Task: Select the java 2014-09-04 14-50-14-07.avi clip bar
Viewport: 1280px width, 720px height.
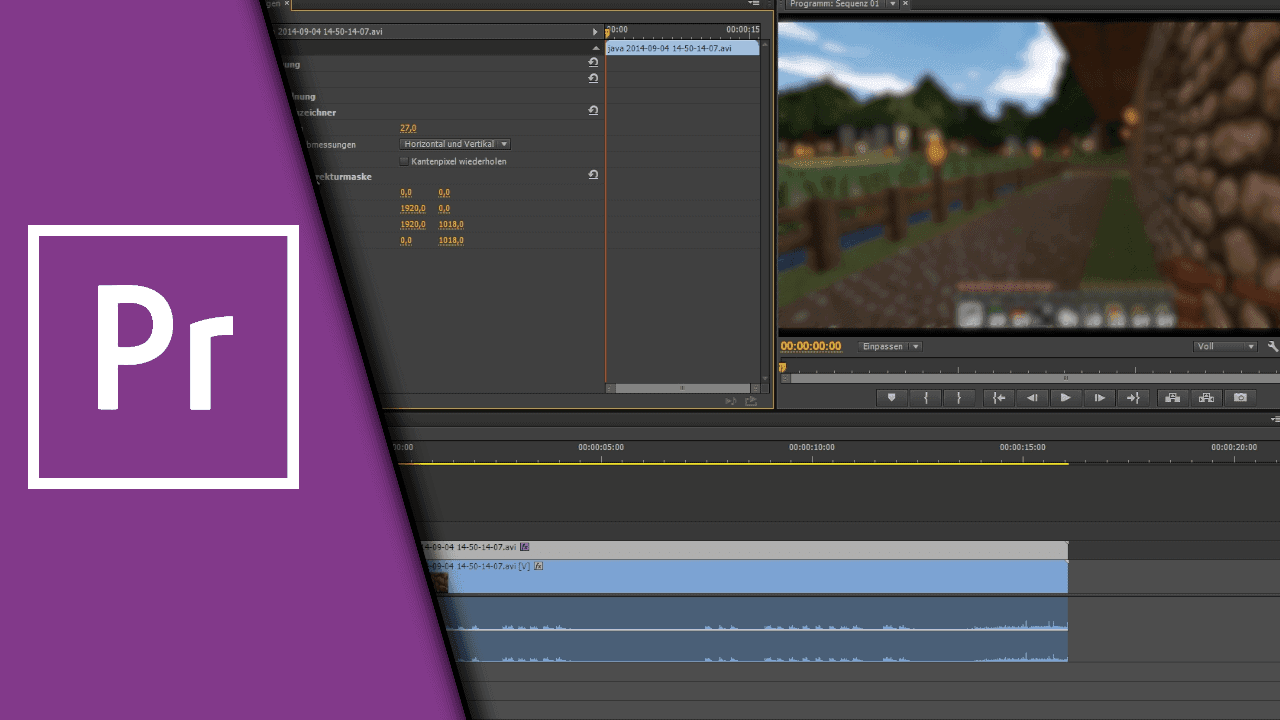Action: coord(682,48)
